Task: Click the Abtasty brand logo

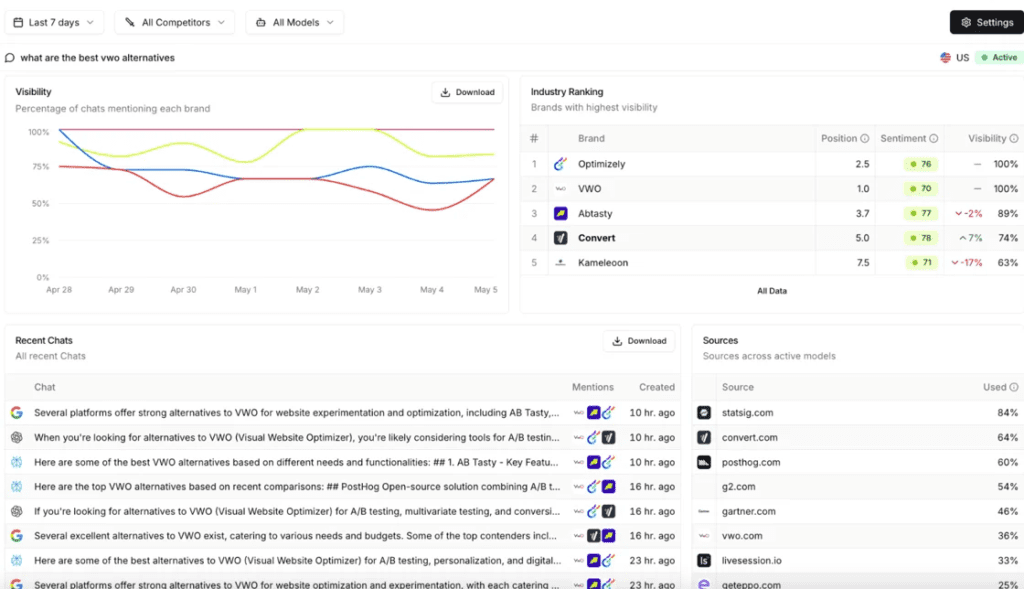Action: (x=560, y=214)
